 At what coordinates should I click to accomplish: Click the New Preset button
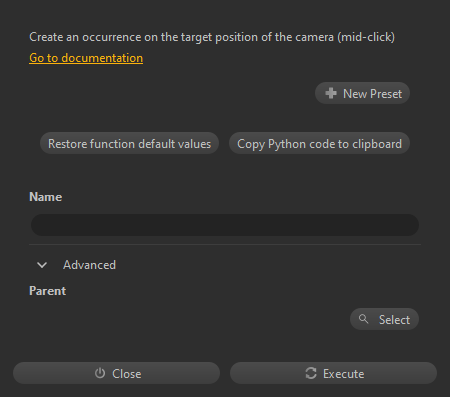(x=362, y=93)
